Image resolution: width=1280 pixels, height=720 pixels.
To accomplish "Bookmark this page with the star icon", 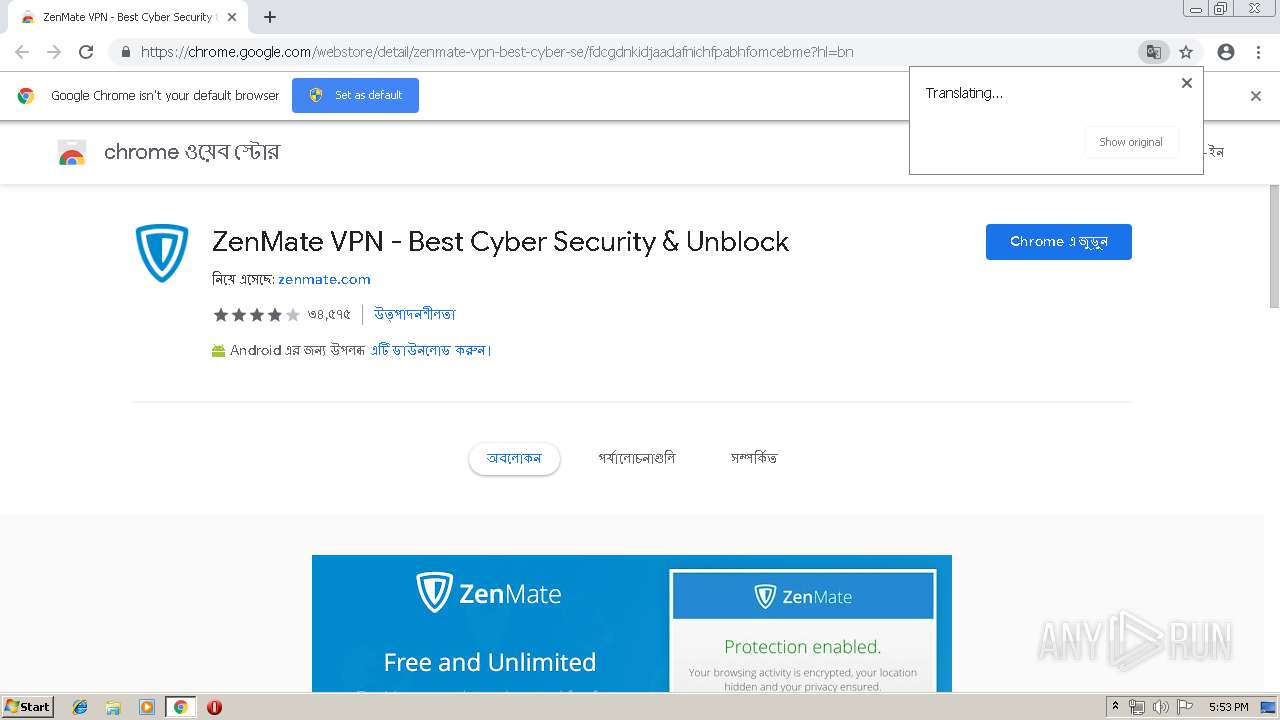I will (x=1186, y=52).
